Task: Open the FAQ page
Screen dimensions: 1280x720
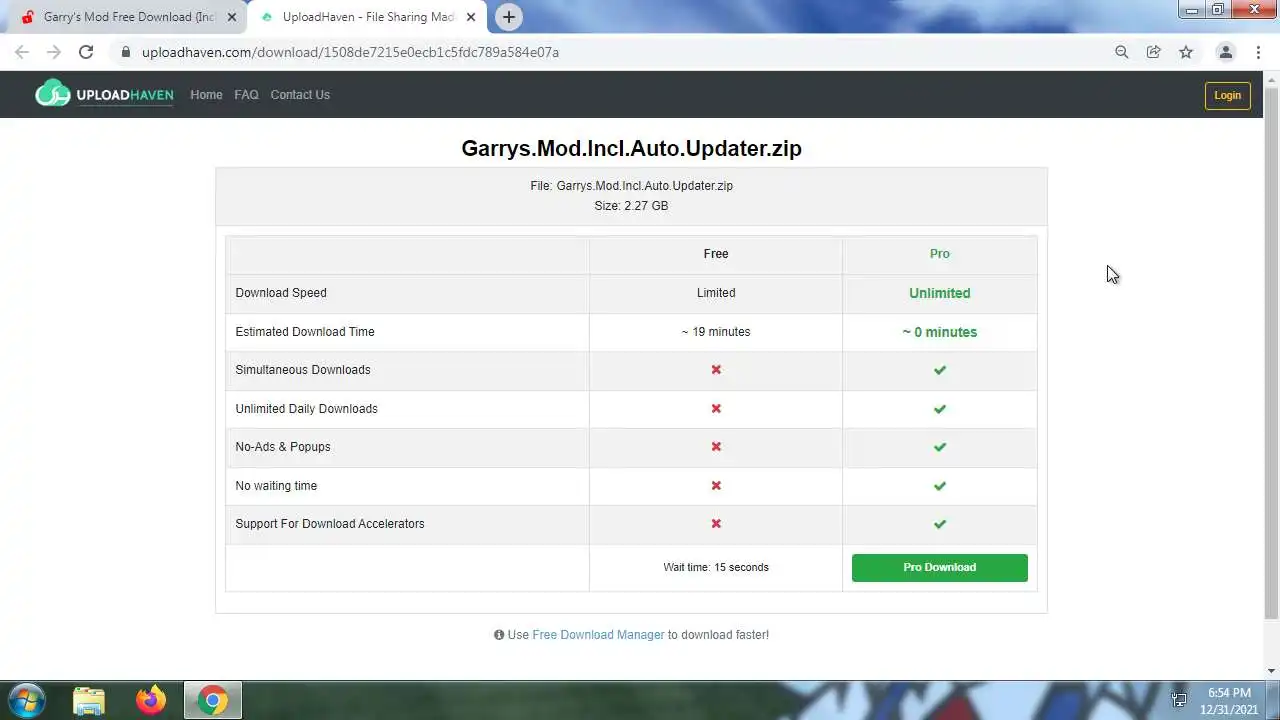Action: [246, 95]
